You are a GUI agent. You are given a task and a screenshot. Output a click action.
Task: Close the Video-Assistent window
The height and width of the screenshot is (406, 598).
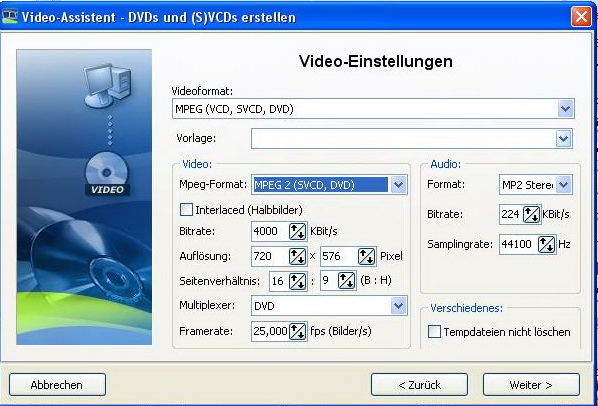pos(581,17)
